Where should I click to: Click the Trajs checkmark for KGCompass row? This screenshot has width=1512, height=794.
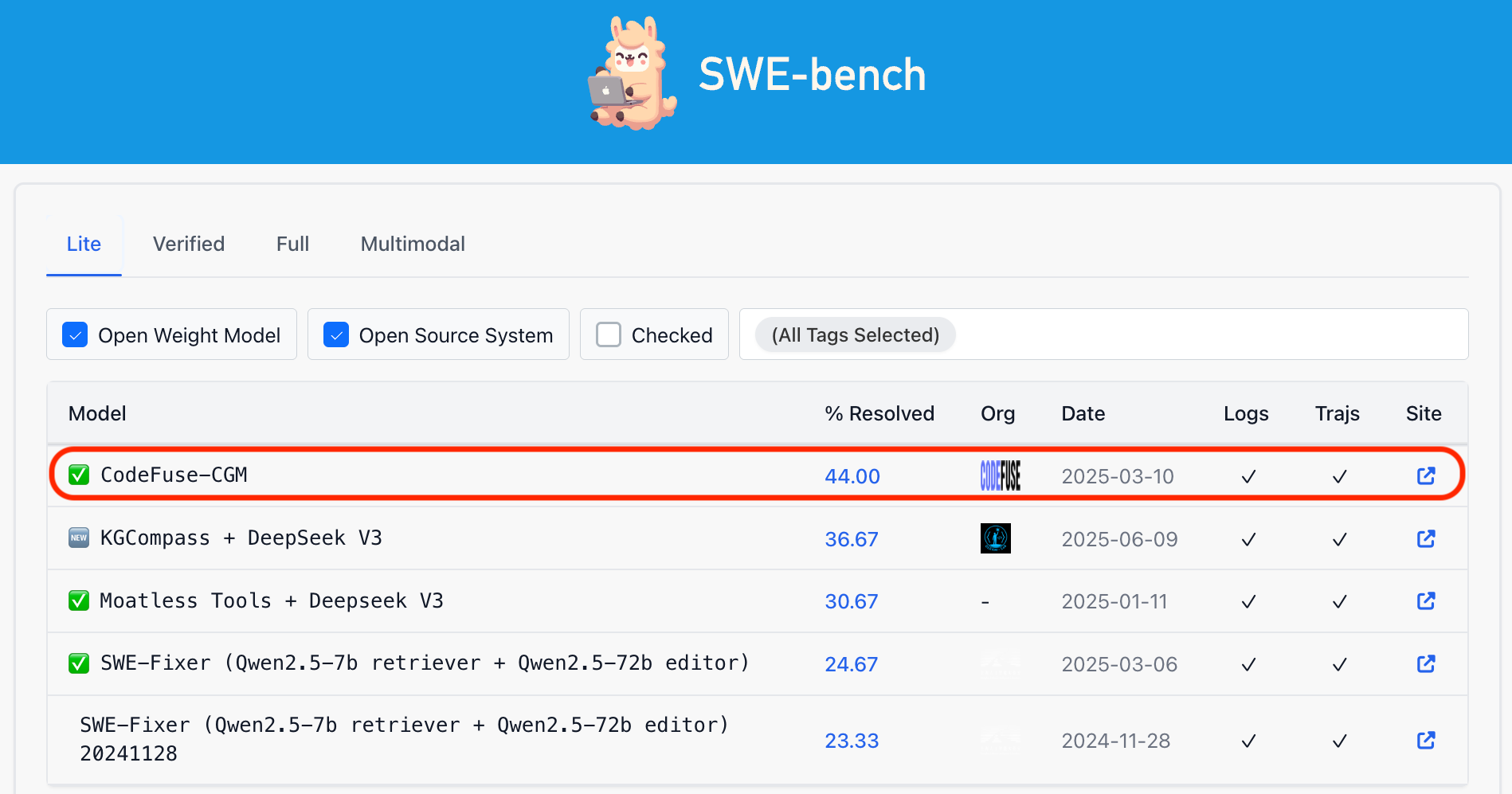[x=1338, y=538]
